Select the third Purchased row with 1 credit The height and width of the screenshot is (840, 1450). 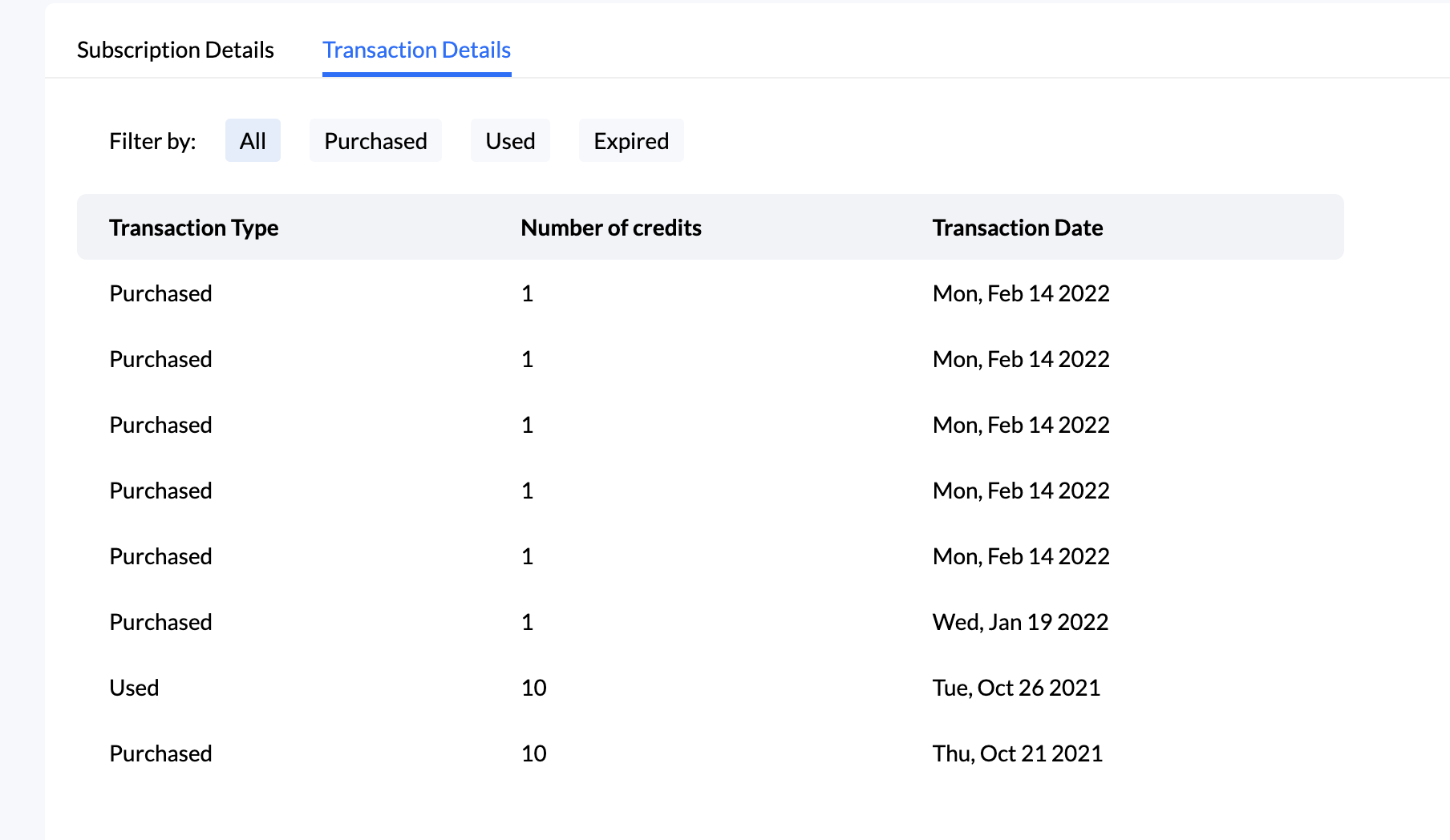click(160, 425)
